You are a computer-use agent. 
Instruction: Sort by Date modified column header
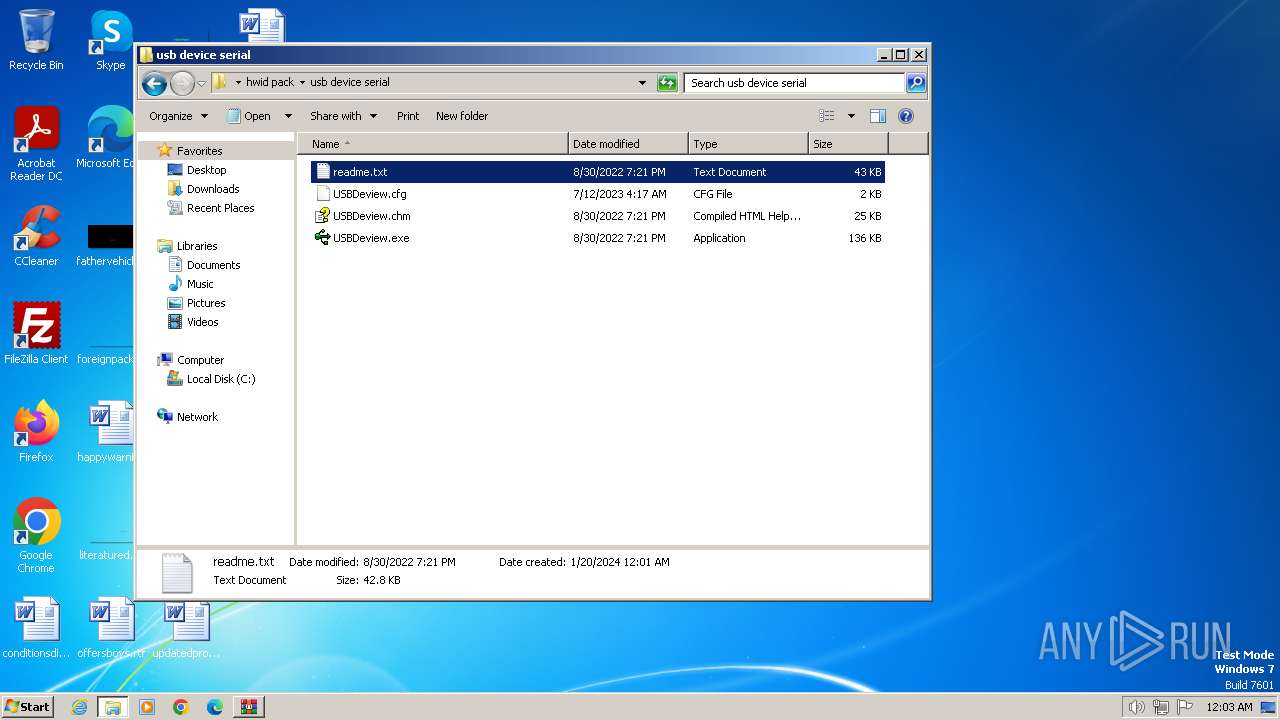(628, 144)
